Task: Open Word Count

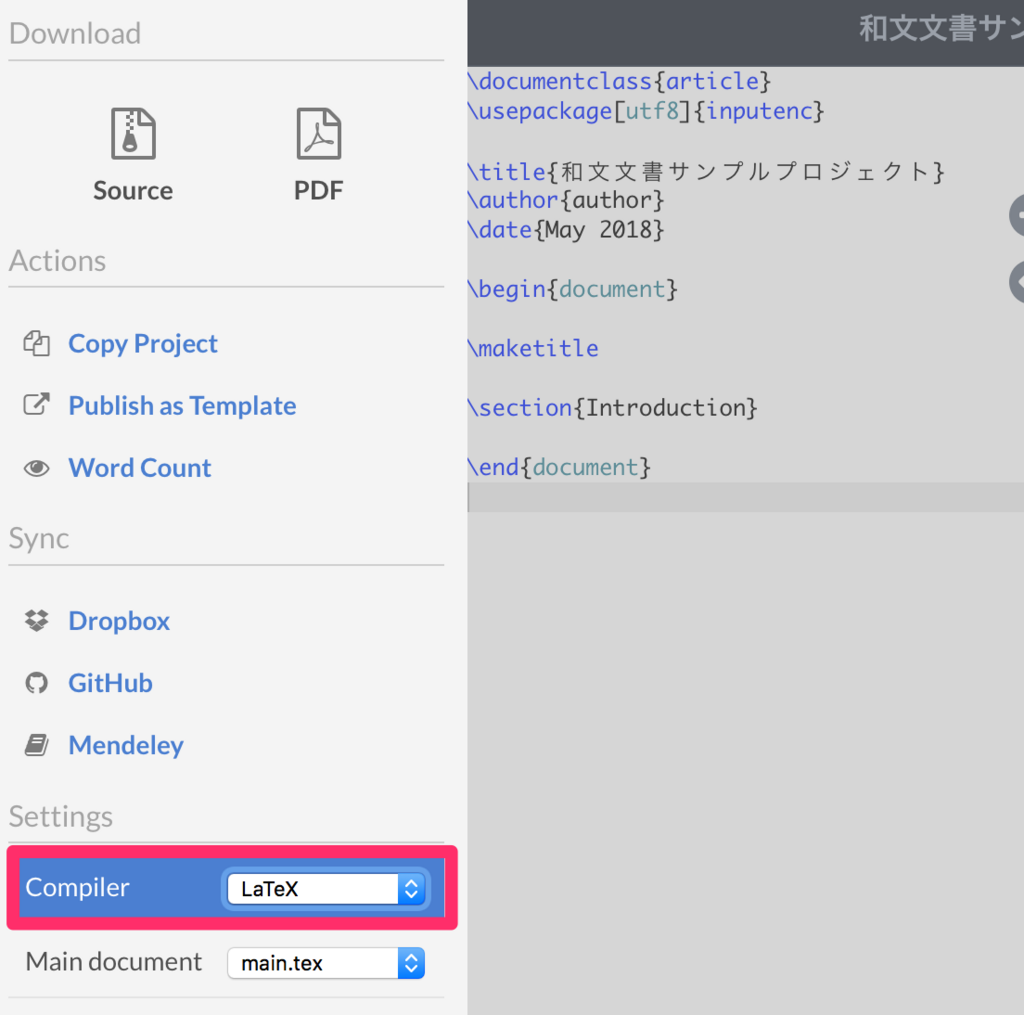Action: point(139,467)
